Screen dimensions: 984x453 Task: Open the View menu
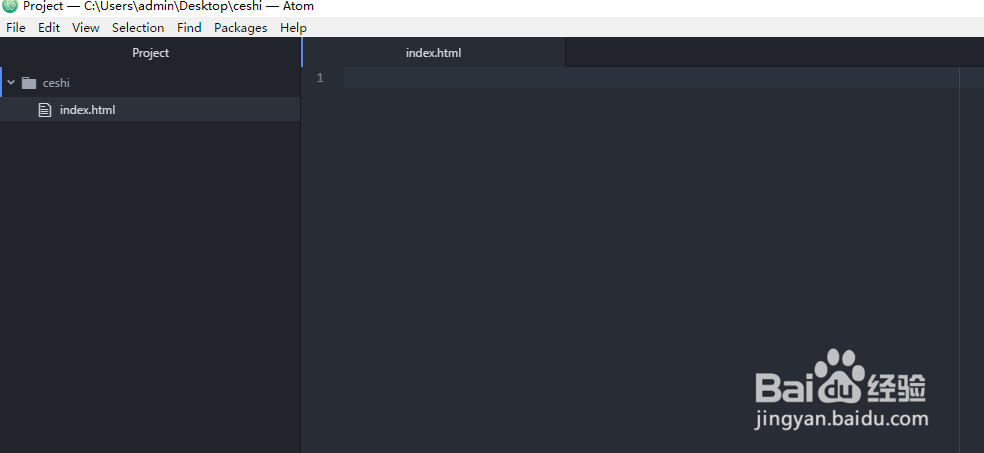(x=85, y=28)
